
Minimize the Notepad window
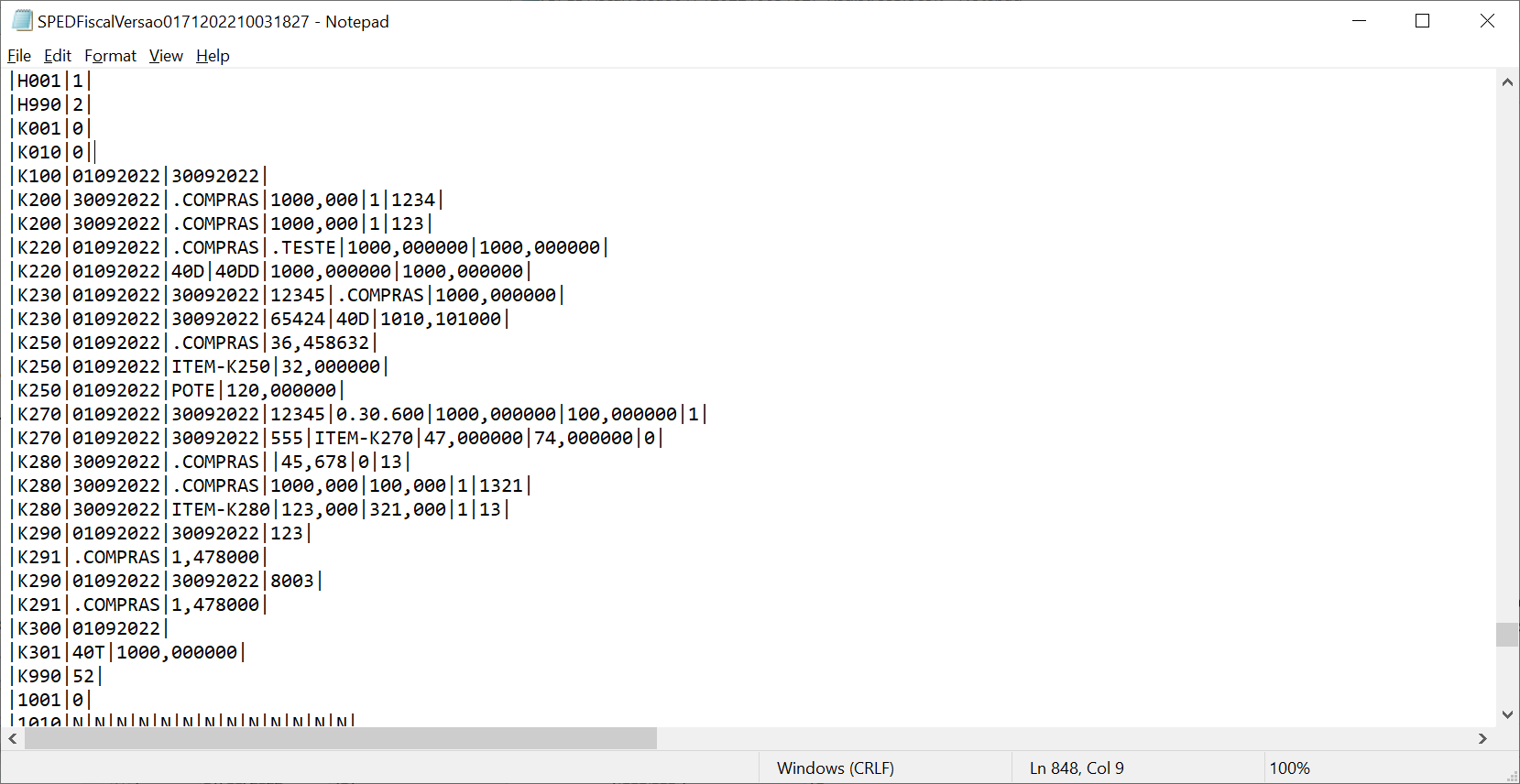click(1360, 21)
